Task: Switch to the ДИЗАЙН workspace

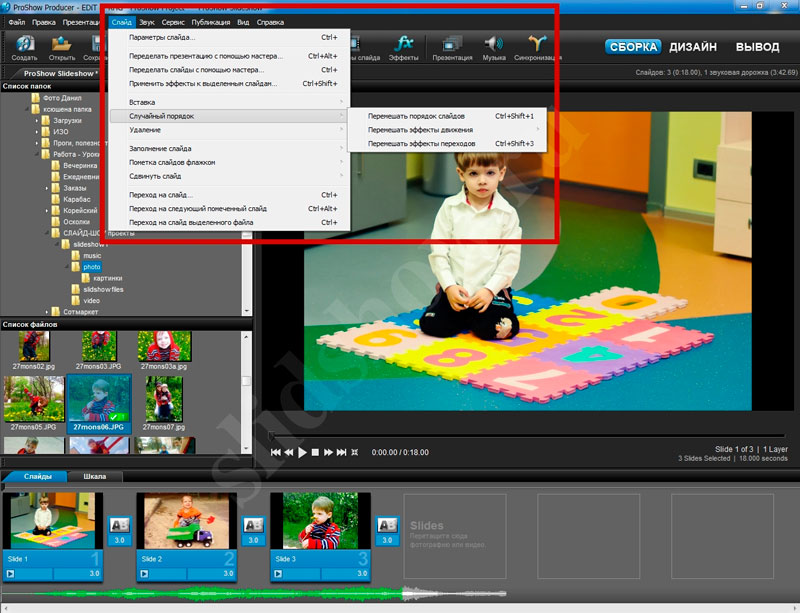Action: (x=693, y=47)
